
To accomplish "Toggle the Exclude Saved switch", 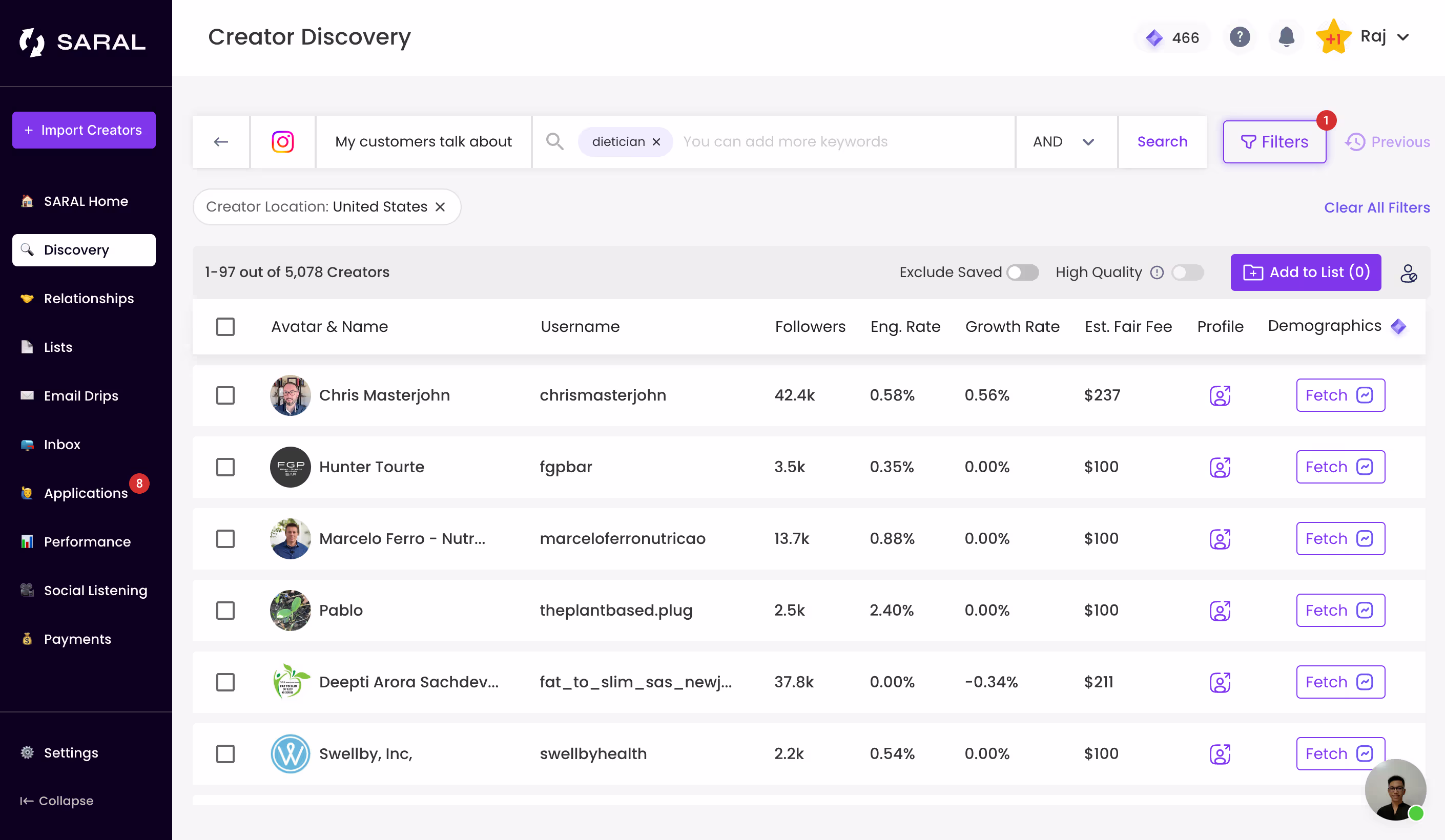I will click(1022, 272).
